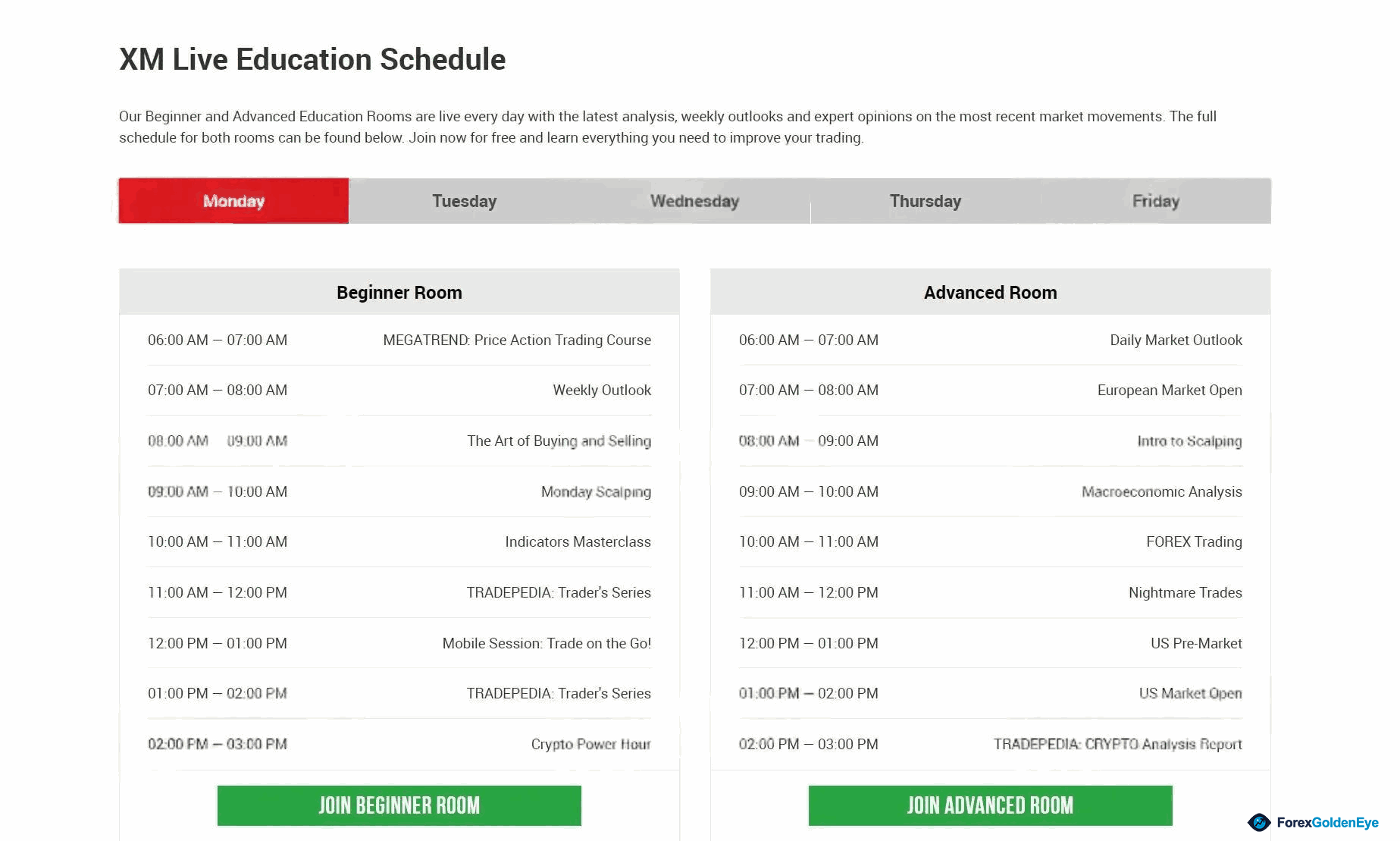The width and height of the screenshot is (1400, 841).
Task: Select the FOREX Trading session
Action: click(x=1194, y=541)
